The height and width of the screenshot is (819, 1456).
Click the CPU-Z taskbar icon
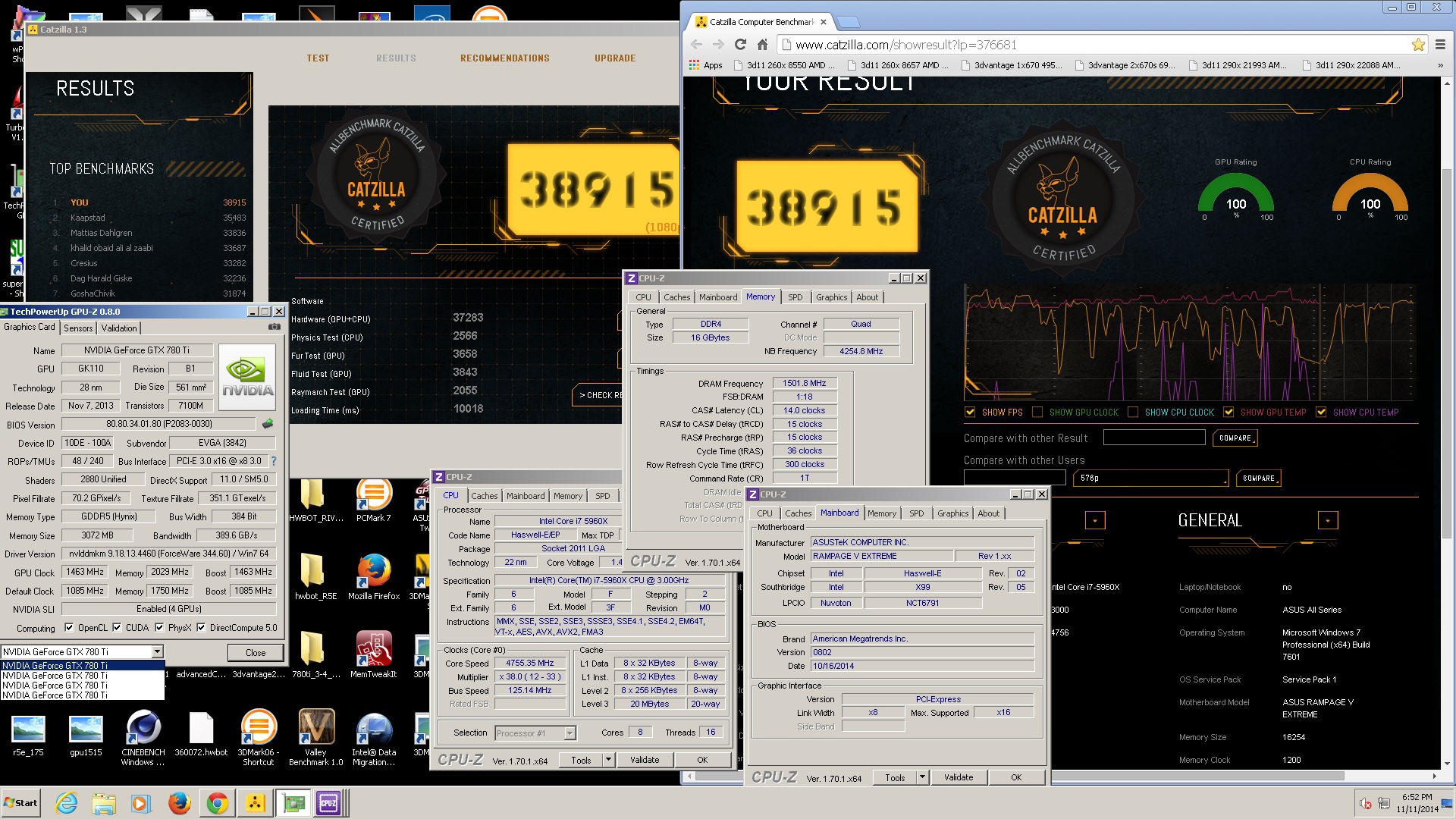pyautogui.click(x=330, y=803)
